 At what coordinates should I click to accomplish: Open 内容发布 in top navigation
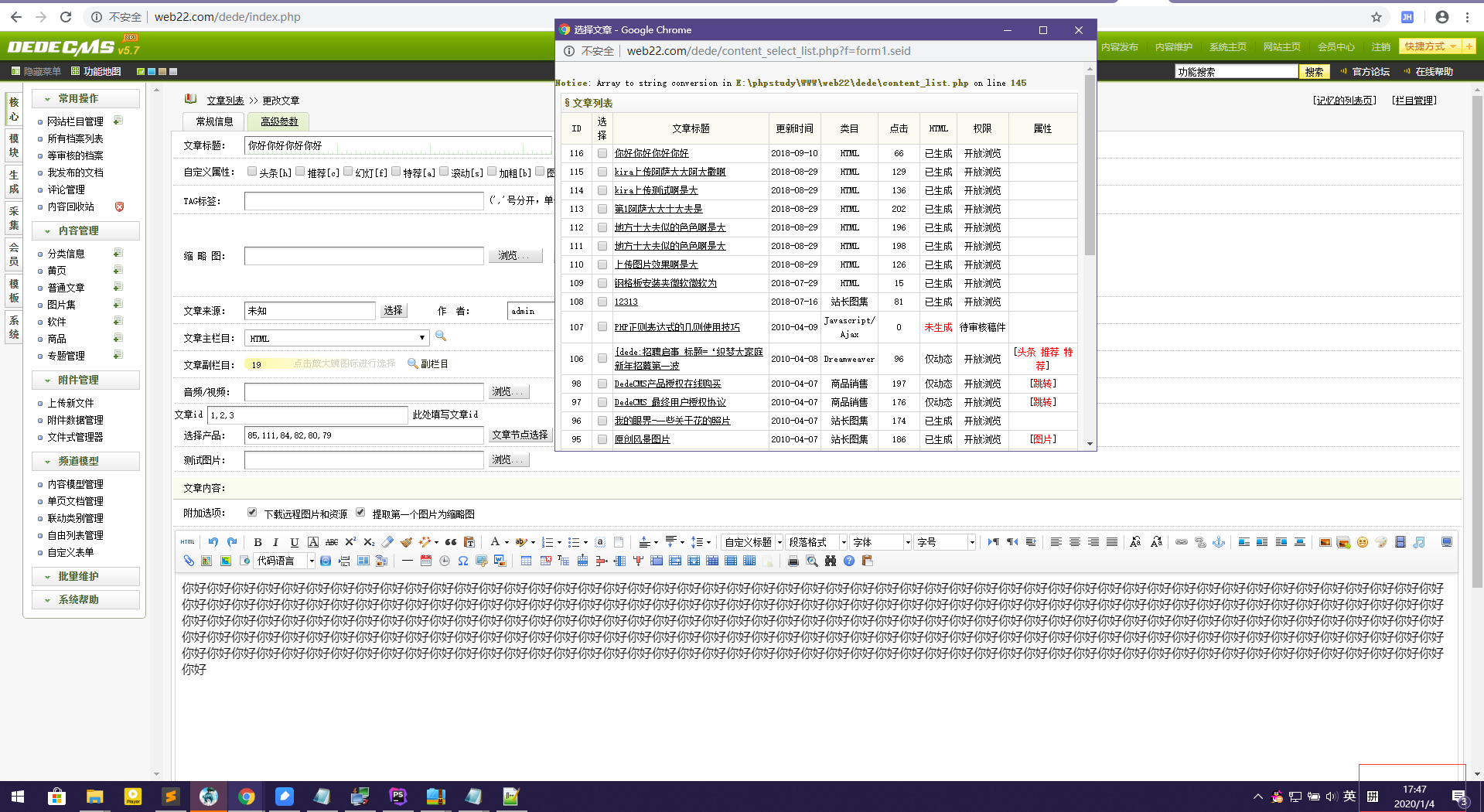click(x=1119, y=47)
